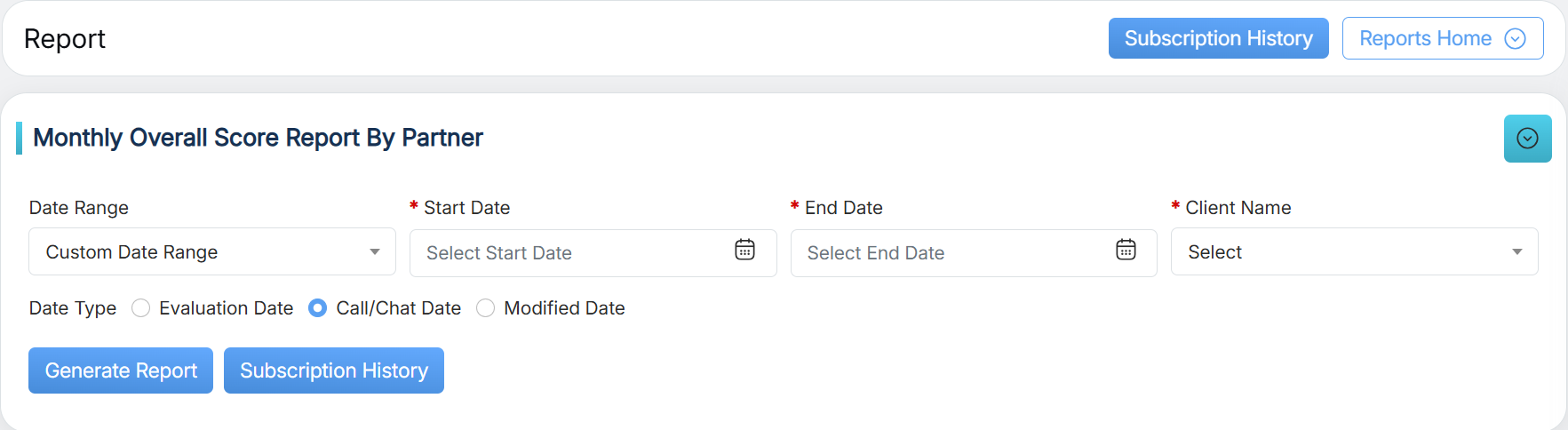Image resolution: width=1568 pixels, height=430 pixels.
Task: Click the Generate Report button
Action: 121,370
